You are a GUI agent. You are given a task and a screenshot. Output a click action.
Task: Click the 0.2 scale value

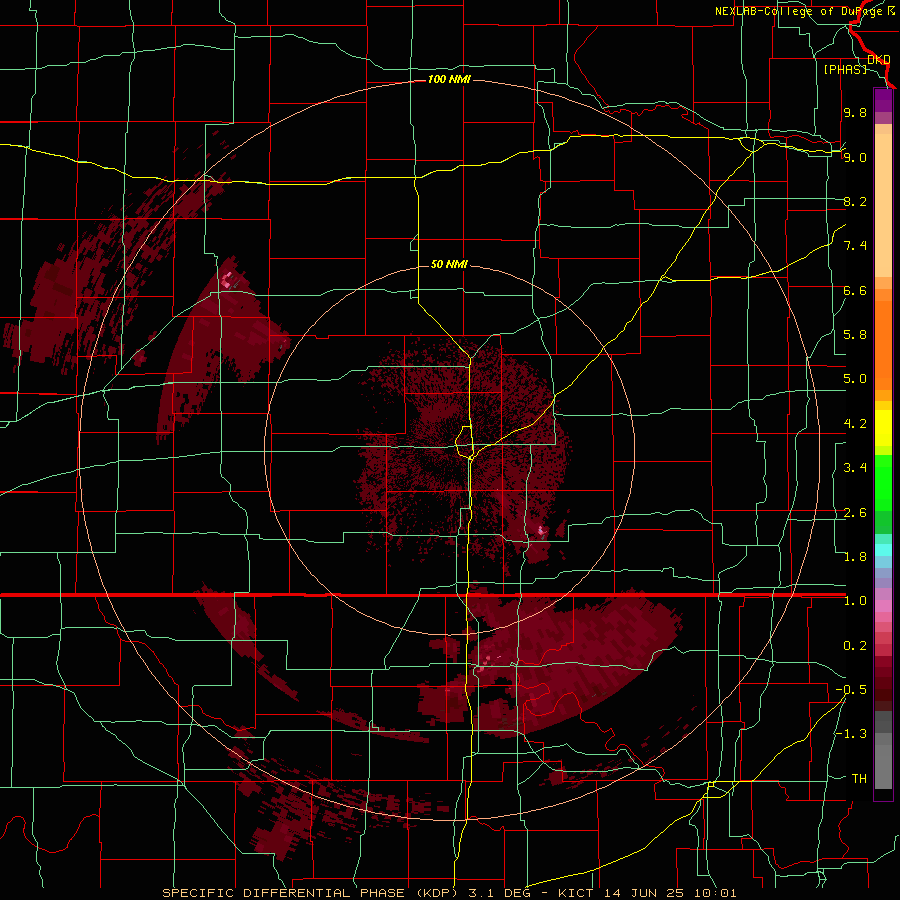(855, 646)
